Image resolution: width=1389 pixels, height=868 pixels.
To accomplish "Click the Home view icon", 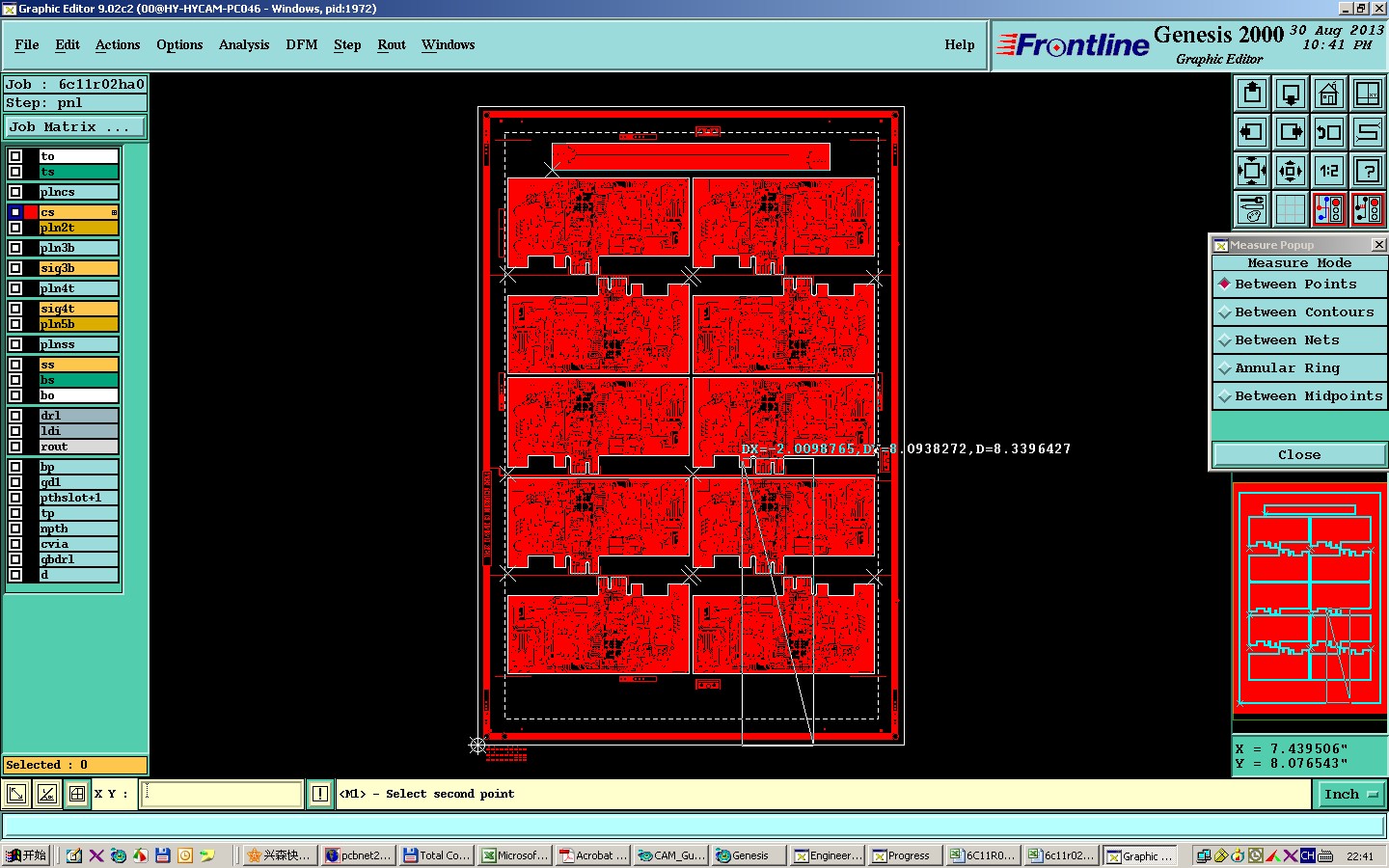I will tap(1329, 94).
